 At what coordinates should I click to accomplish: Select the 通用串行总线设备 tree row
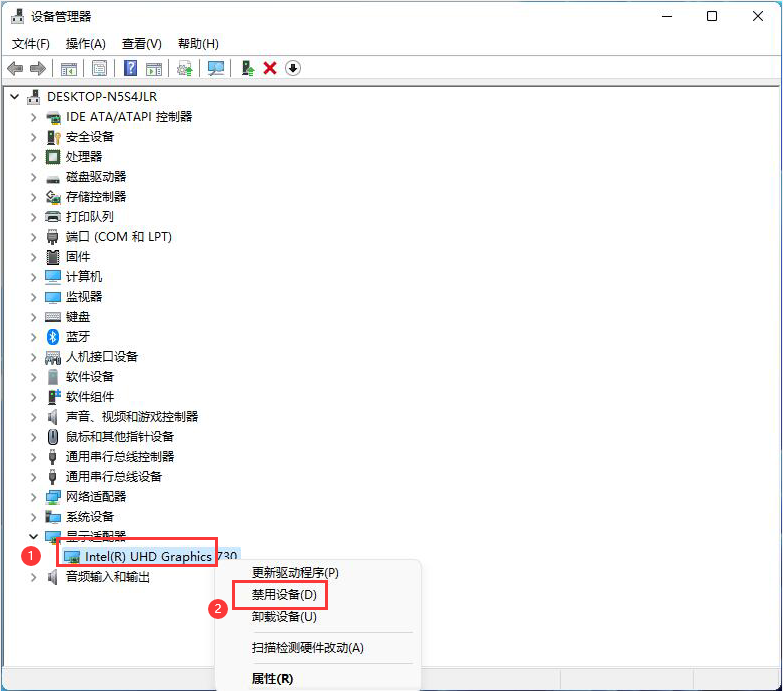coord(114,477)
